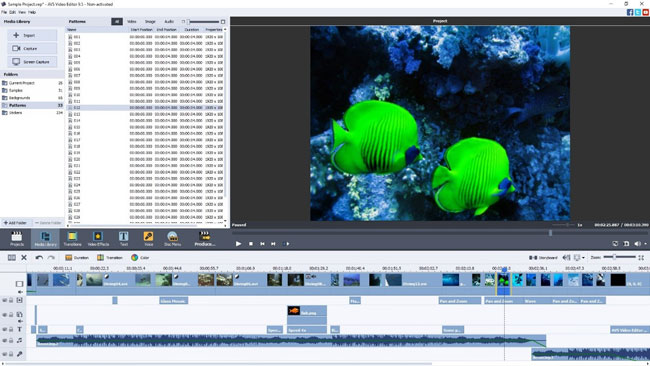This screenshot has width=650, height=366.
Task: Open the Media Library section
Action: click(x=45, y=239)
